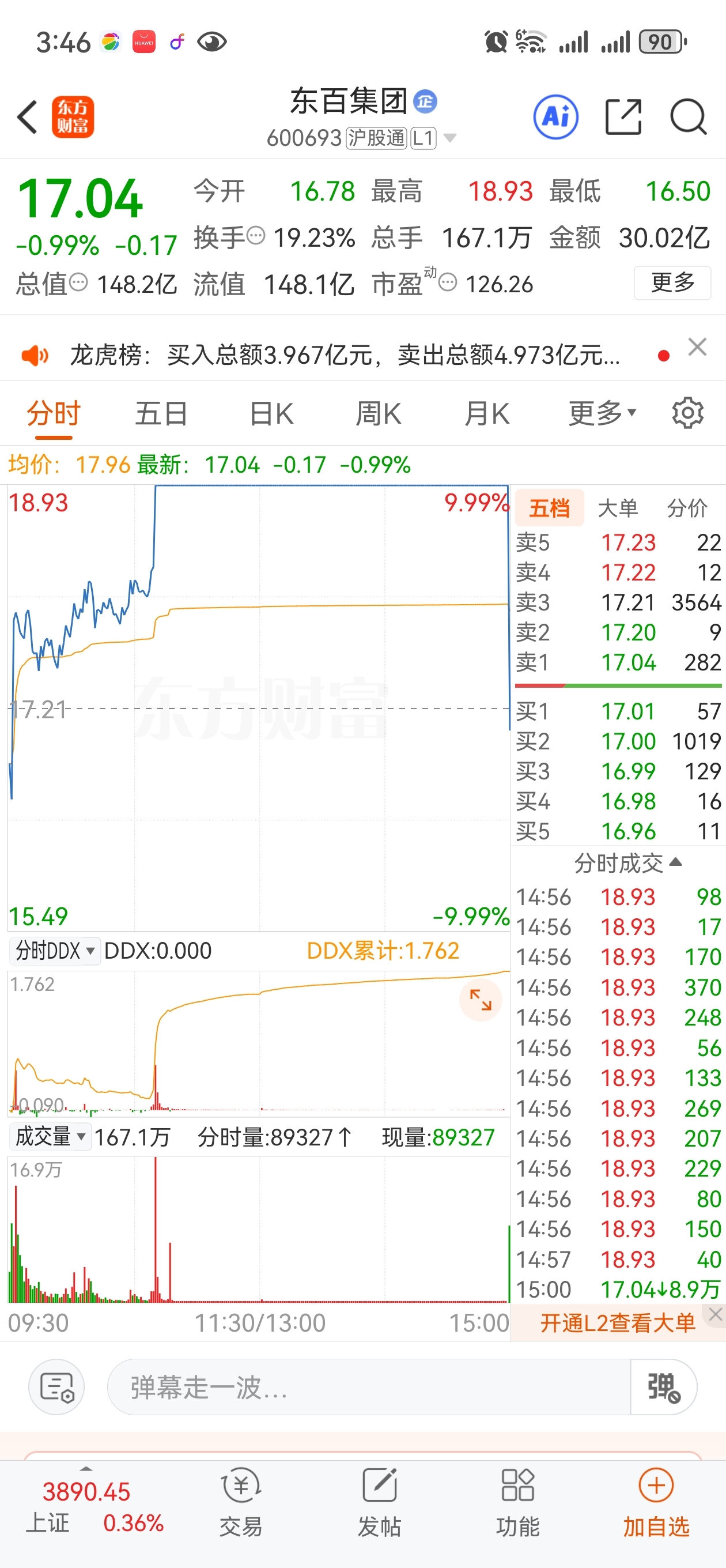Image resolution: width=726 pixels, height=1568 pixels.
Task: Tap the back arrow icon
Action: tap(28, 117)
